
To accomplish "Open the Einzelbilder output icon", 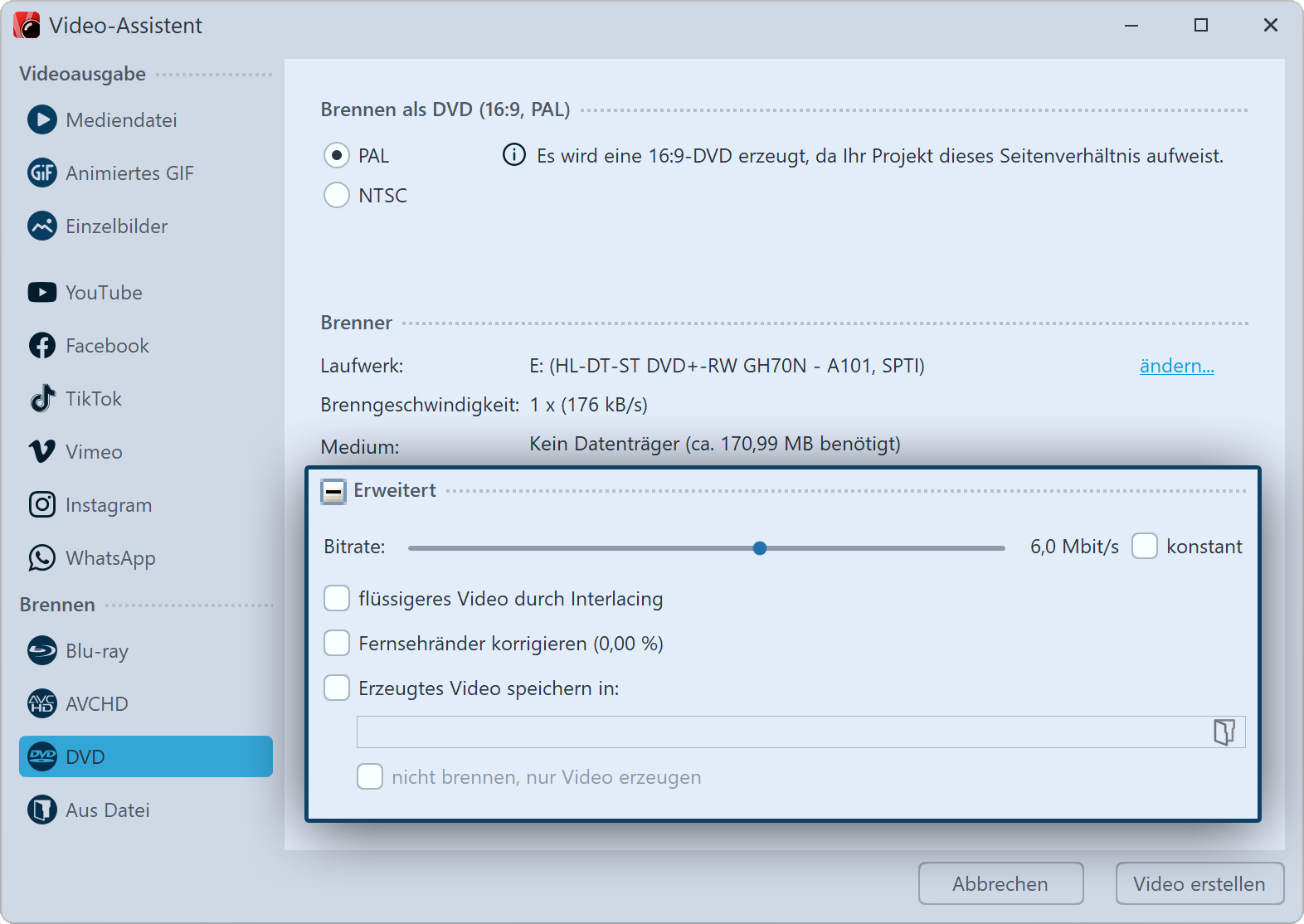I will (41, 226).
